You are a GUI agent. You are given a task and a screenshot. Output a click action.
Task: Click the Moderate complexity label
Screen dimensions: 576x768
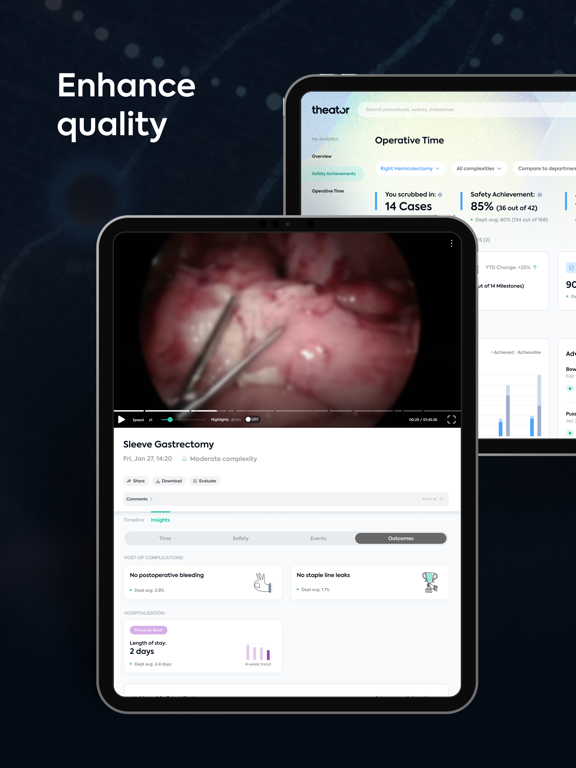click(x=223, y=459)
